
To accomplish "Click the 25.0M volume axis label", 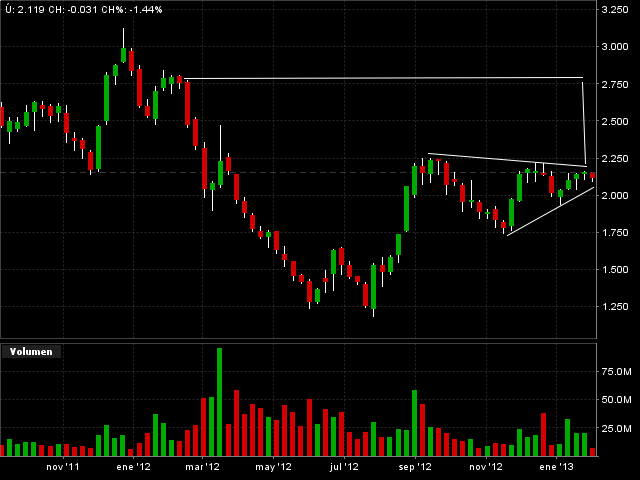I will [616, 428].
